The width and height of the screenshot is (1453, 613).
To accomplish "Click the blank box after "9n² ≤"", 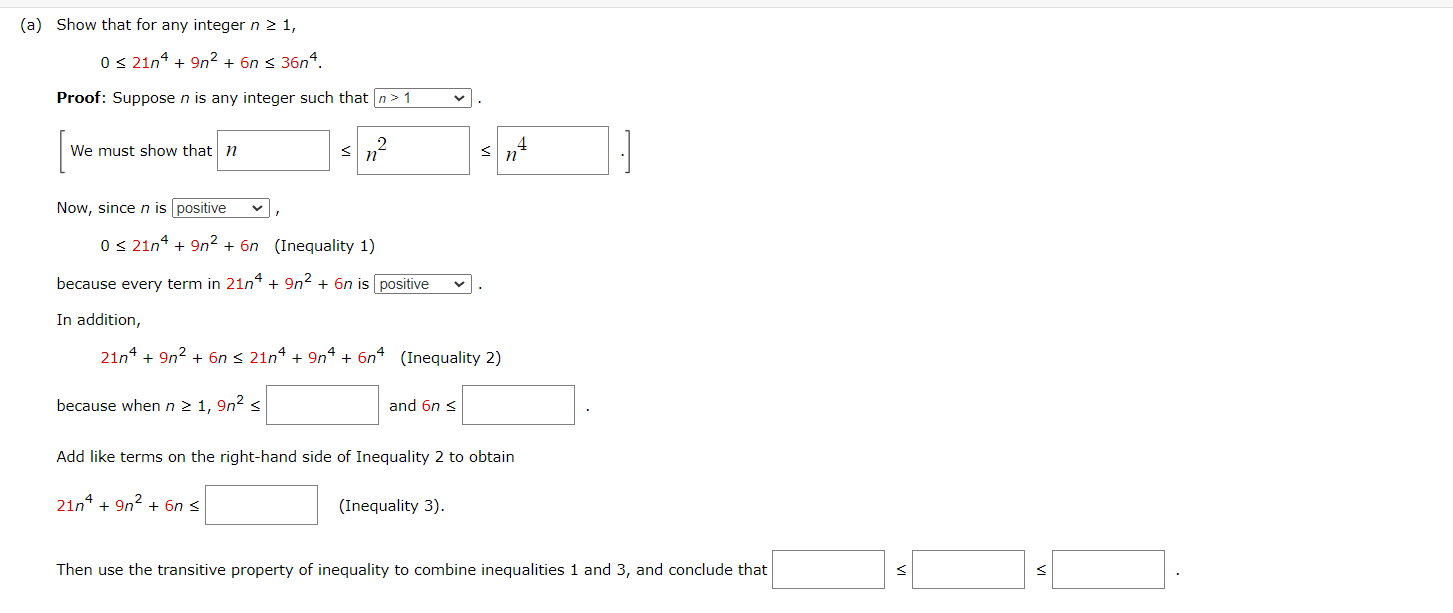I will (x=321, y=404).
